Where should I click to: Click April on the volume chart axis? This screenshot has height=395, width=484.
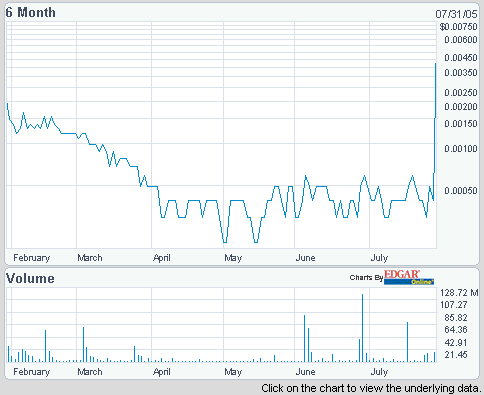(162, 372)
